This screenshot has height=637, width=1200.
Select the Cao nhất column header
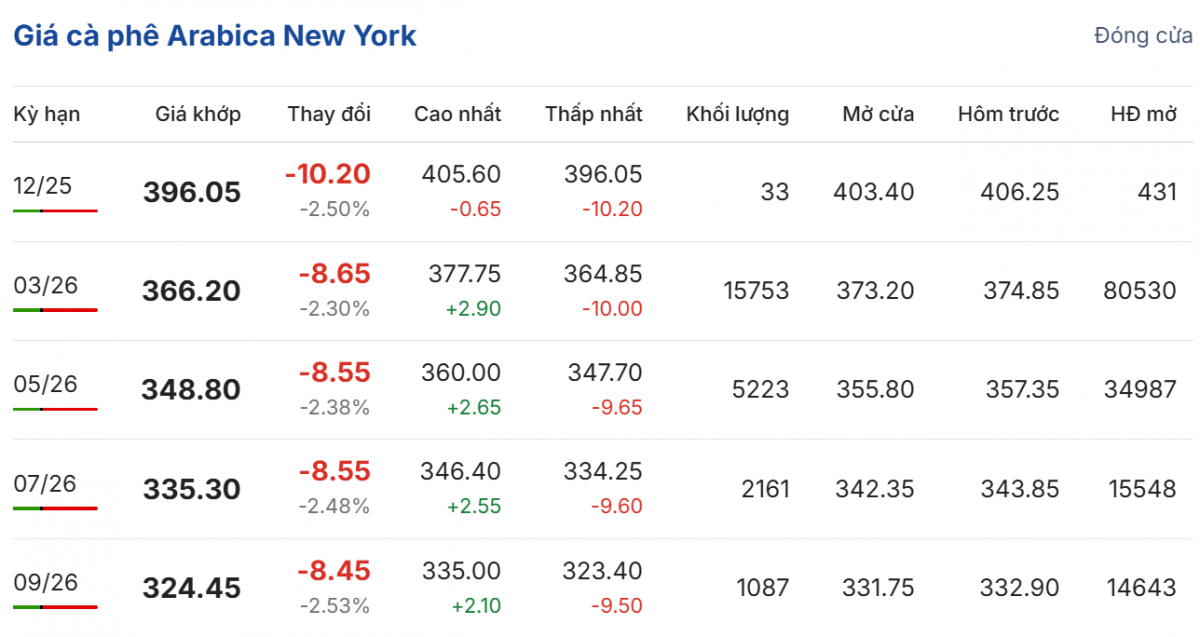coord(458,114)
